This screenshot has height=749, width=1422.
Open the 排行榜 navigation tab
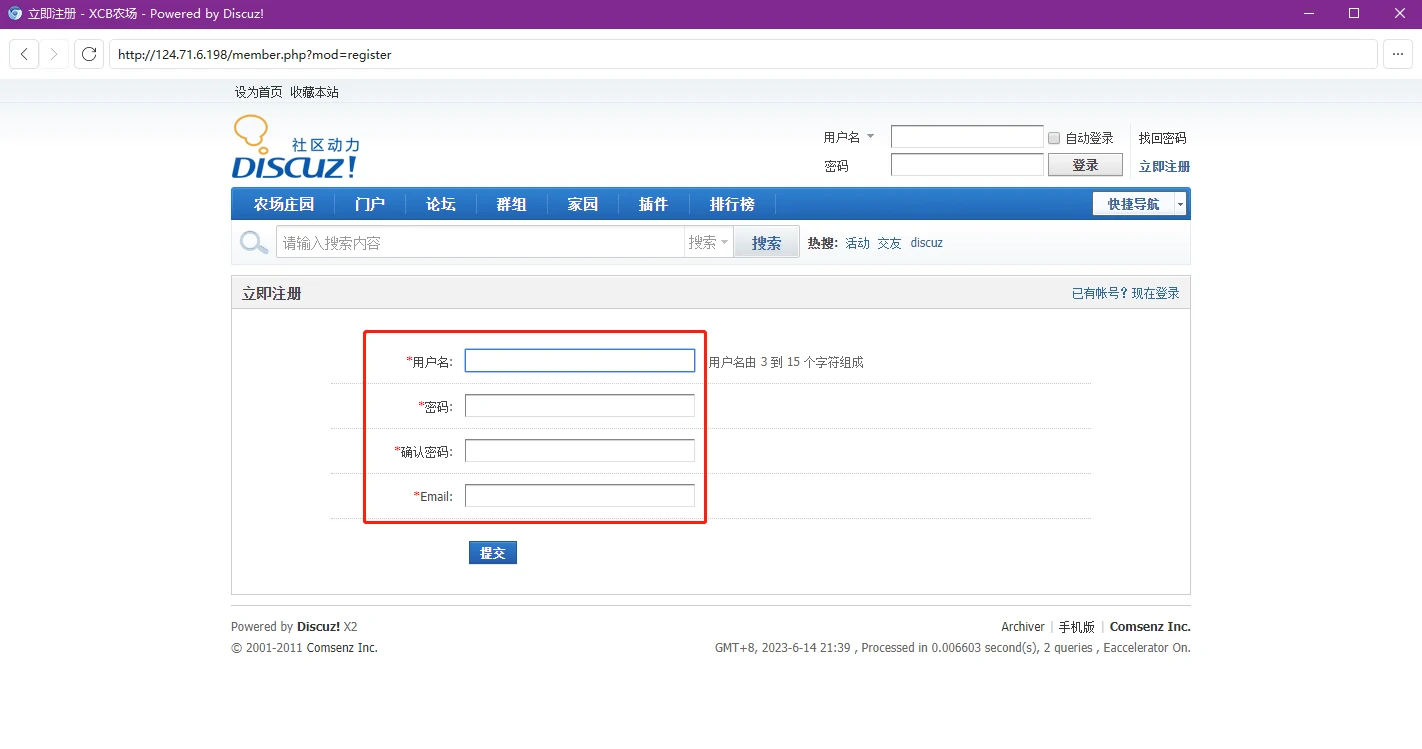(x=732, y=204)
